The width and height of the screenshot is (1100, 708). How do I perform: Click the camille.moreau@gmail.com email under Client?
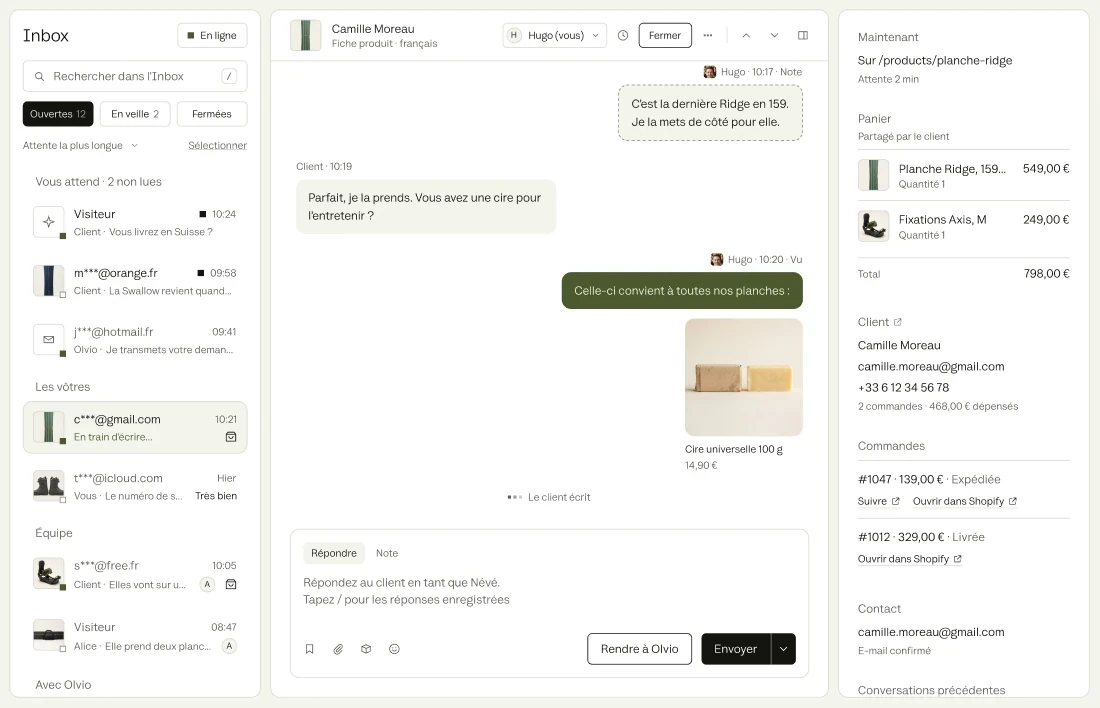[x=931, y=367]
